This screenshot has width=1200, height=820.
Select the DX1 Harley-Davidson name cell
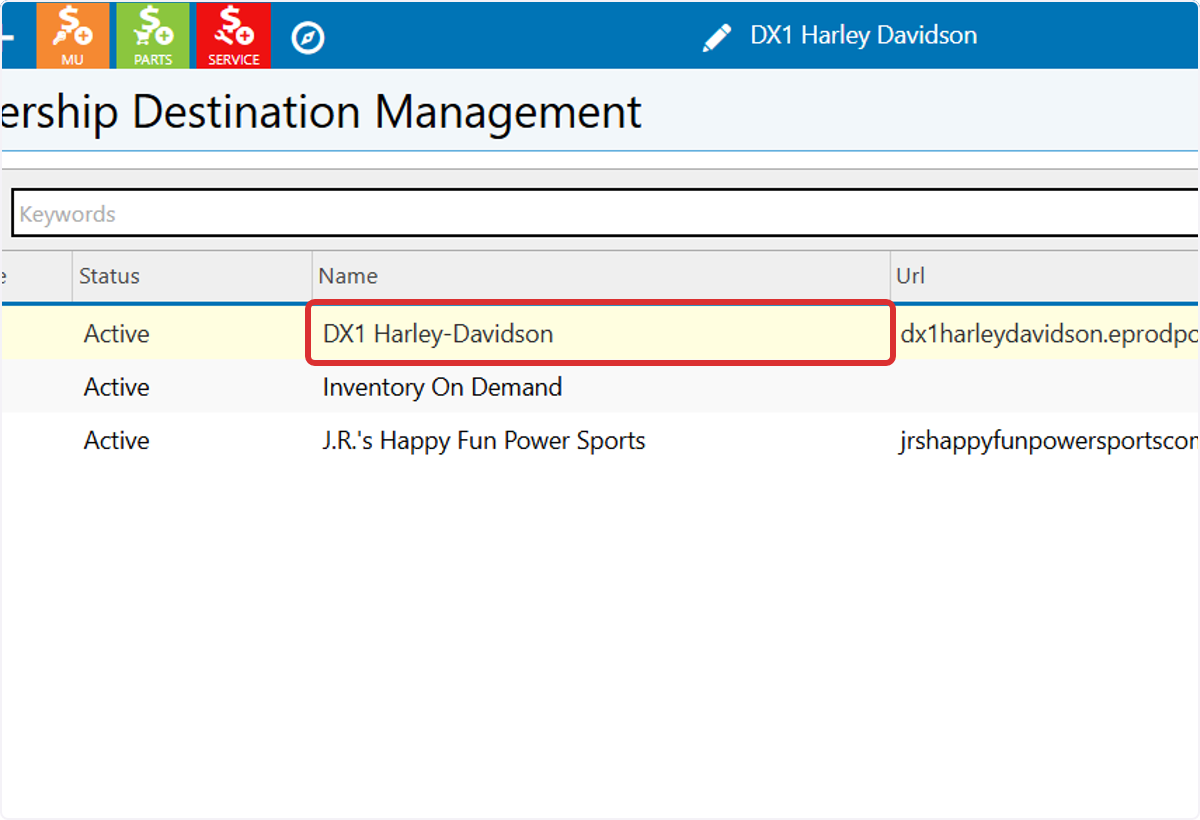(x=600, y=333)
